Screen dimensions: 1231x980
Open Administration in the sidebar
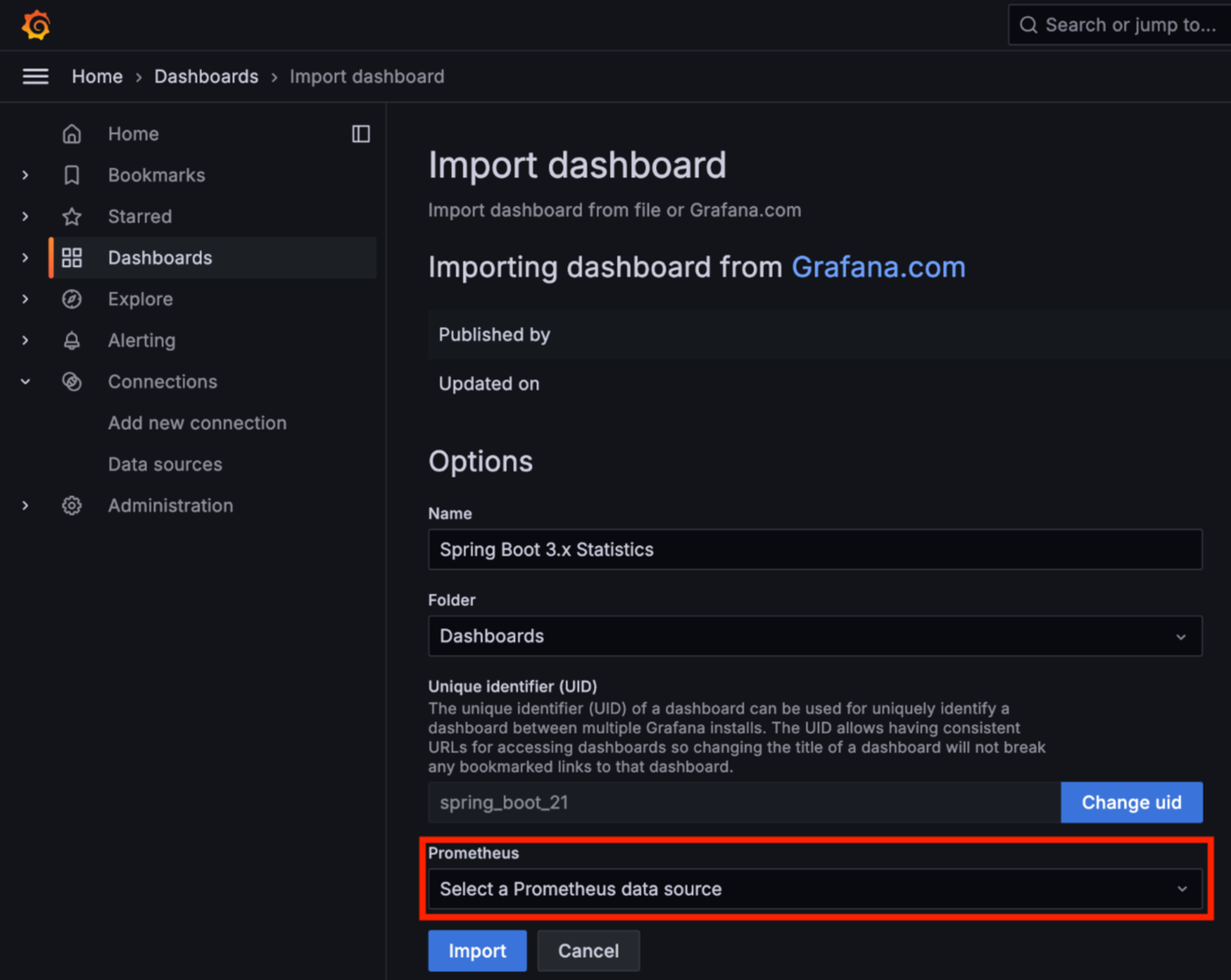tap(170, 506)
